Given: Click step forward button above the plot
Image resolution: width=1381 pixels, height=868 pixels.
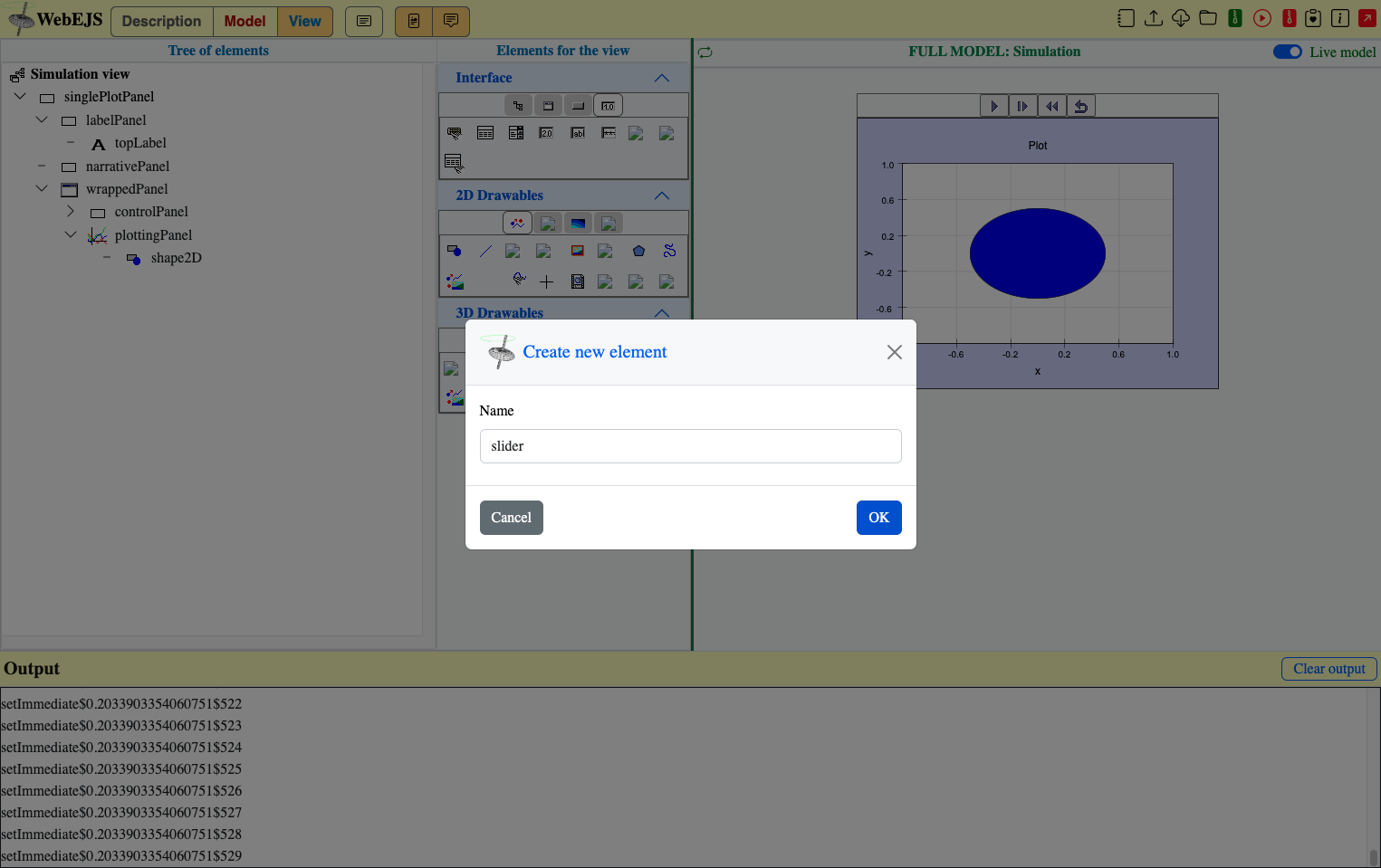Looking at the screenshot, I should click(x=1022, y=106).
